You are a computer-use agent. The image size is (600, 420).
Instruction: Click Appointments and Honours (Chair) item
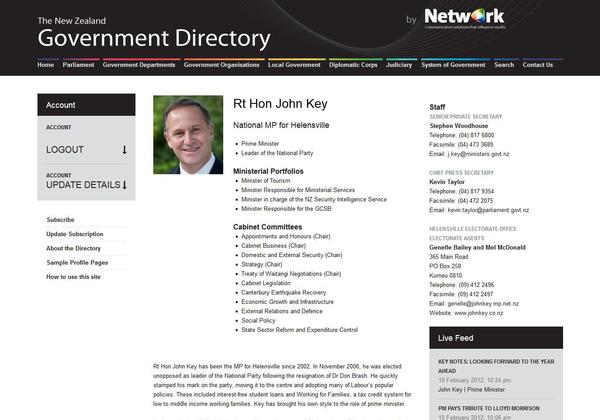pyautogui.click(x=286, y=236)
